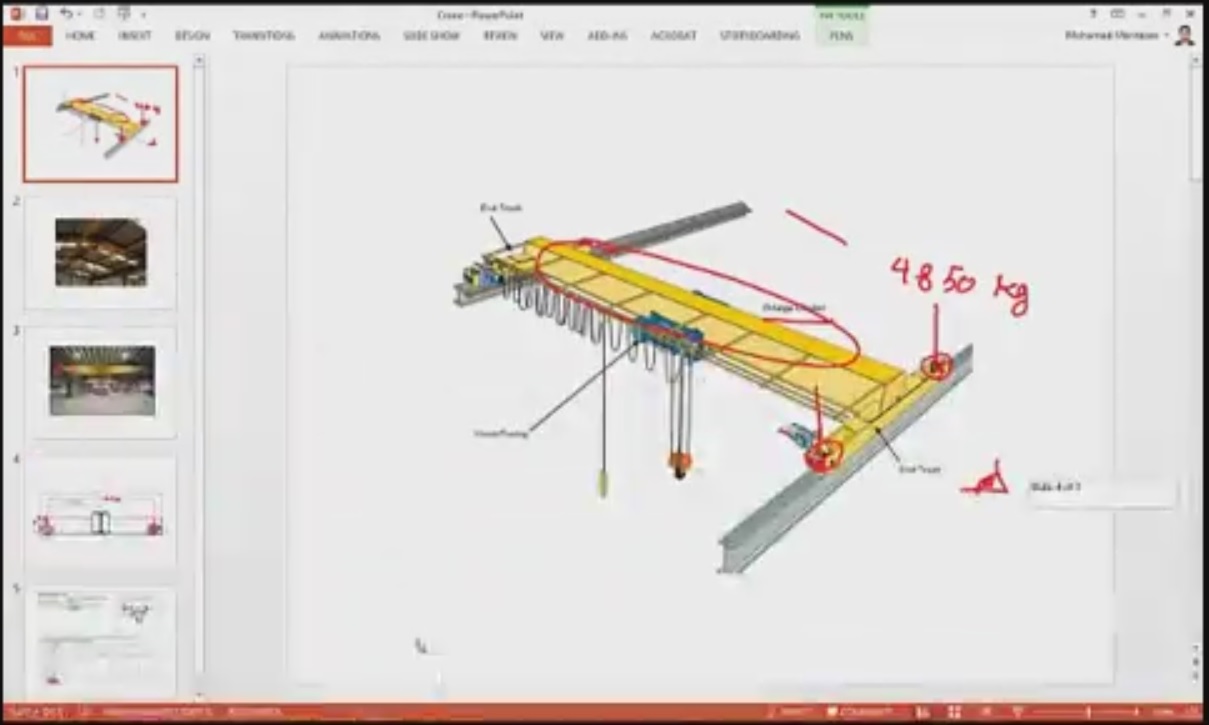This screenshot has height=725, width=1209.
Task: Toggle Ribbon Display Options button
Action: pos(1118,14)
